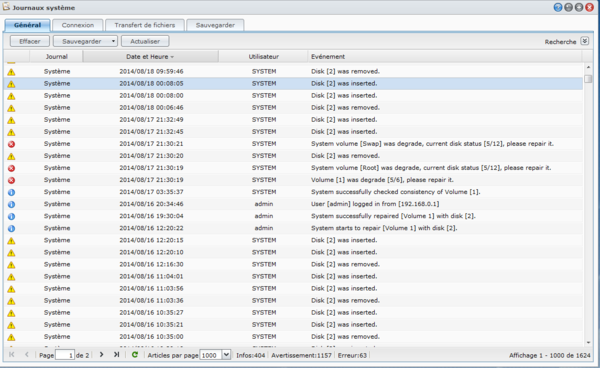This screenshot has height=368, width=600.
Task: Select 'System successfully checked consistency of Volume [1]'
Action: click(395, 192)
